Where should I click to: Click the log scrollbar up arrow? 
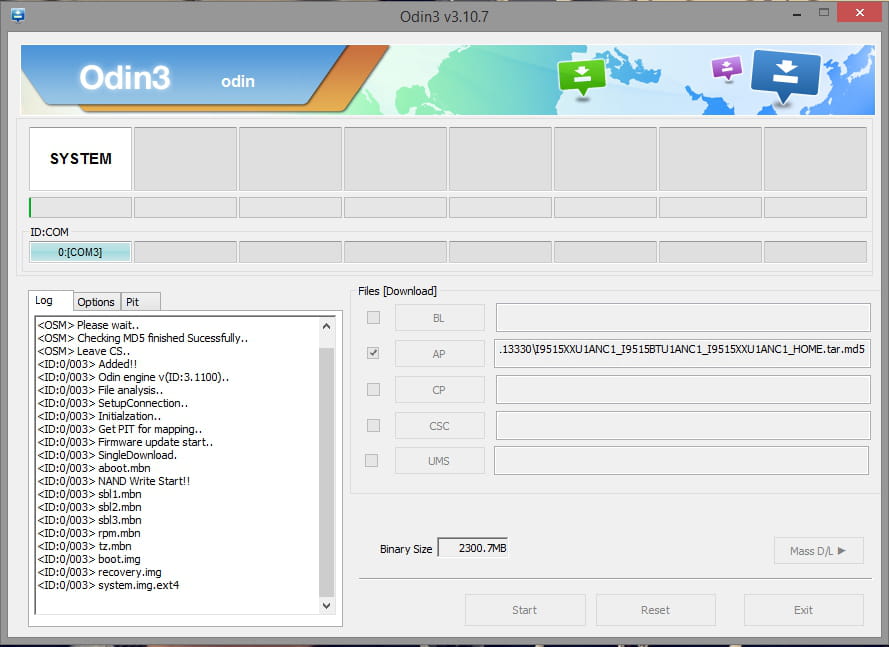(327, 326)
